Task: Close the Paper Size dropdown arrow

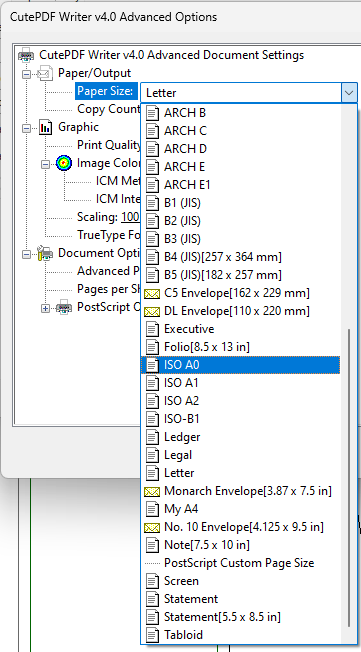Action: click(x=349, y=92)
